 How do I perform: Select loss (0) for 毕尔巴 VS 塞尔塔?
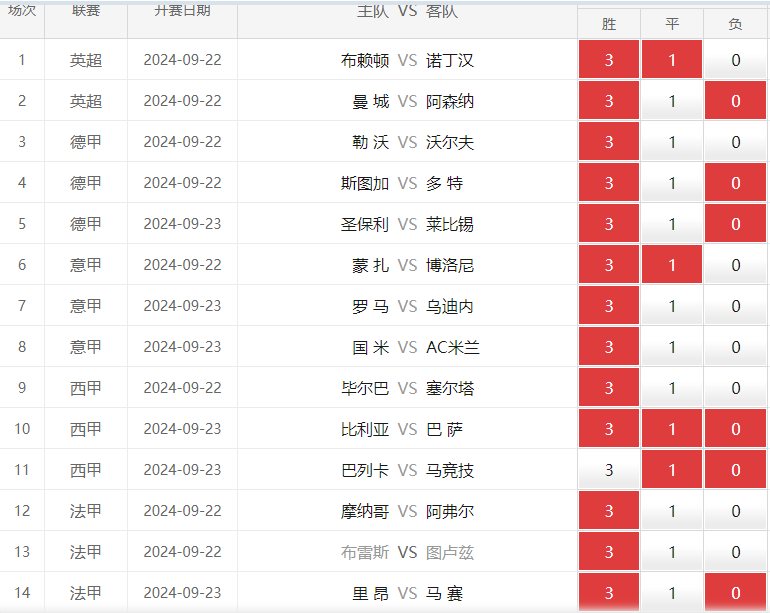pyautogui.click(x=735, y=388)
